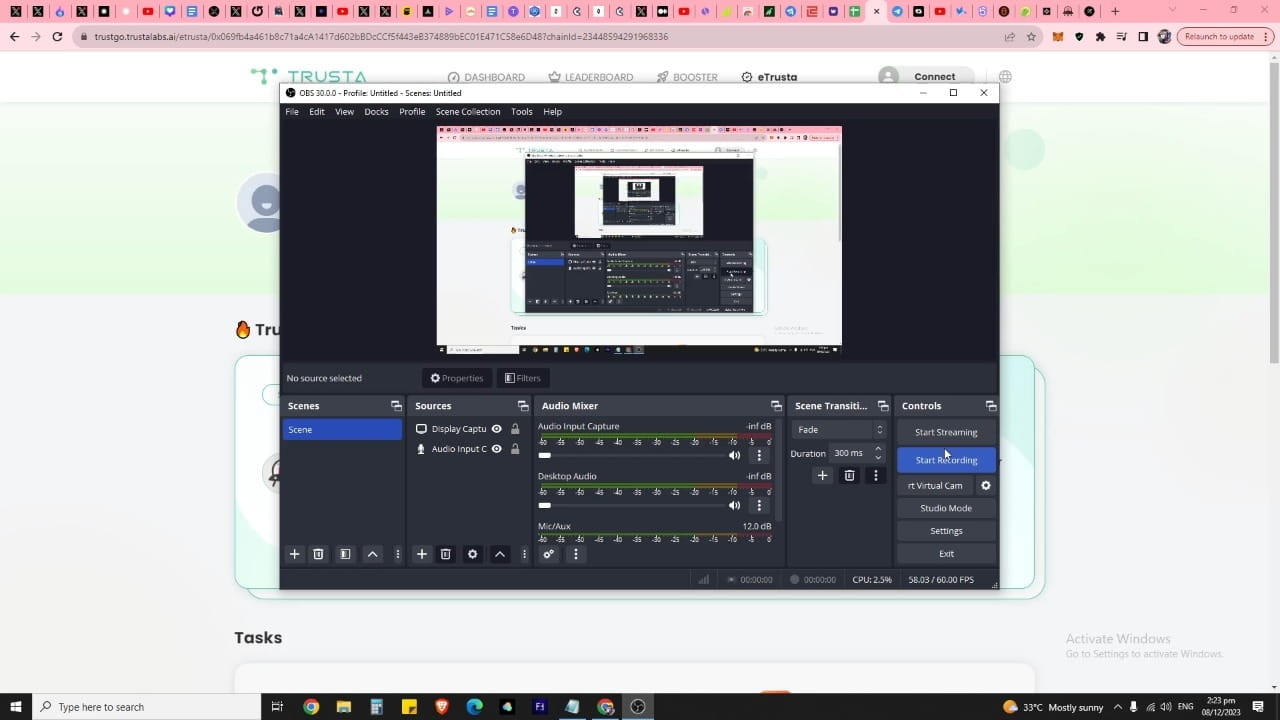Image resolution: width=1280 pixels, height=720 pixels.
Task: Open the Help menu in OBS
Action: pyautogui.click(x=552, y=112)
